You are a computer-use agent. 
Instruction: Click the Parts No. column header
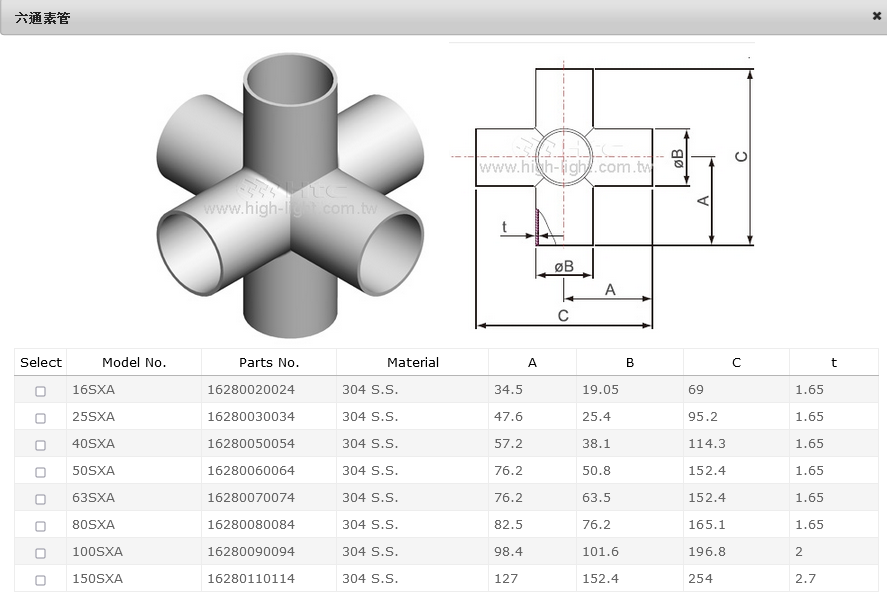coord(269,363)
